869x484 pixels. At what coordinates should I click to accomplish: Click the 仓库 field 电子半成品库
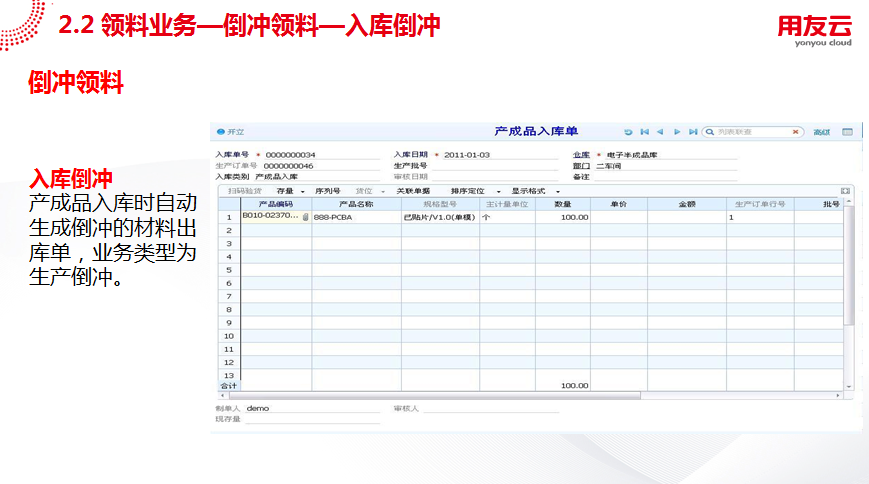tap(671, 155)
